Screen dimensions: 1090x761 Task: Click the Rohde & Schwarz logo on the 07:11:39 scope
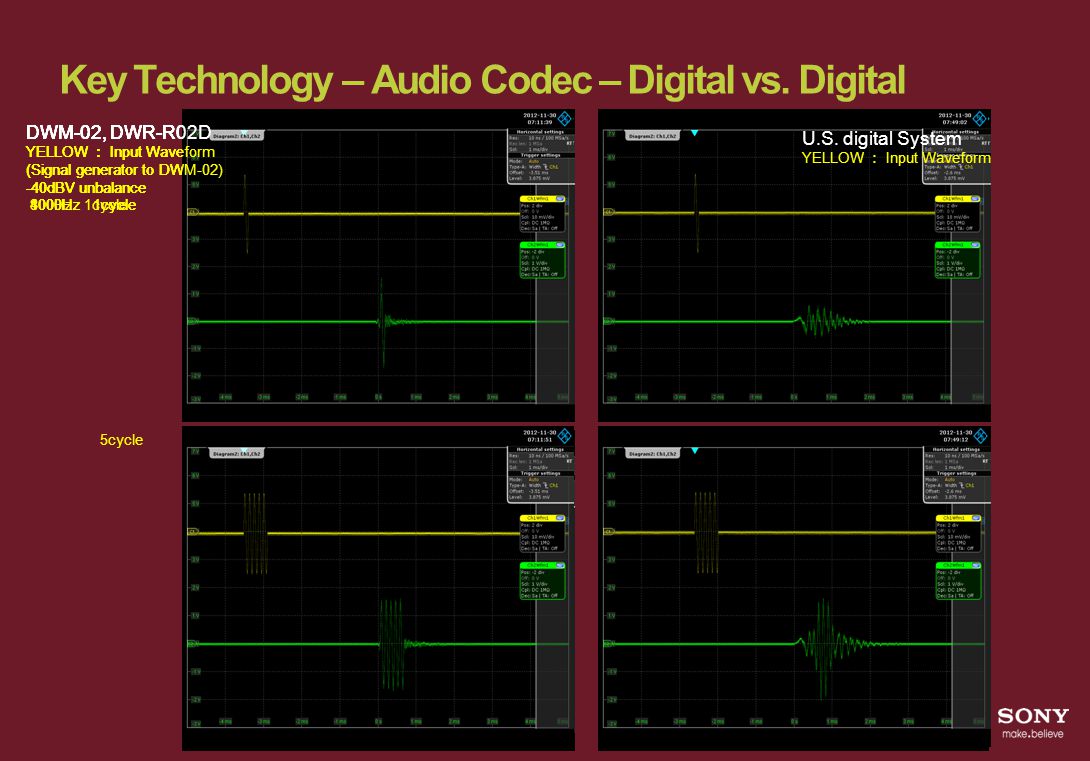click(x=564, y=118)
